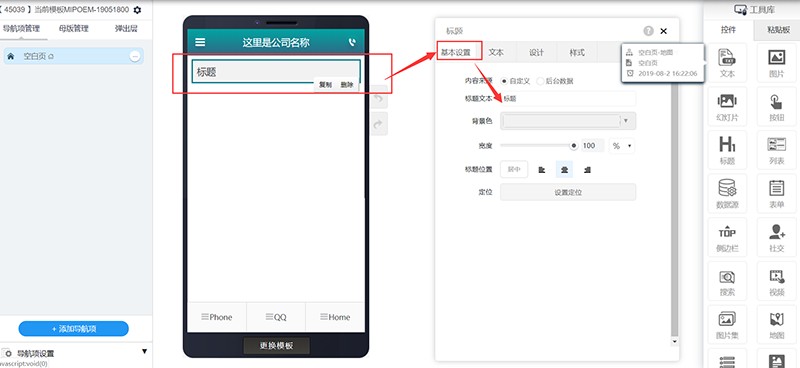Close the 标题 settings panel
This screenshot has width=800, height=368.
(663, 31)
